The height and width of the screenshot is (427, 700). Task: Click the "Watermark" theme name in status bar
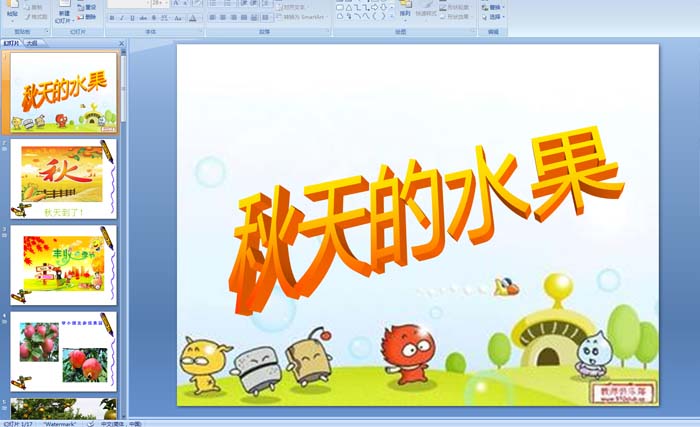click(59, 423)
